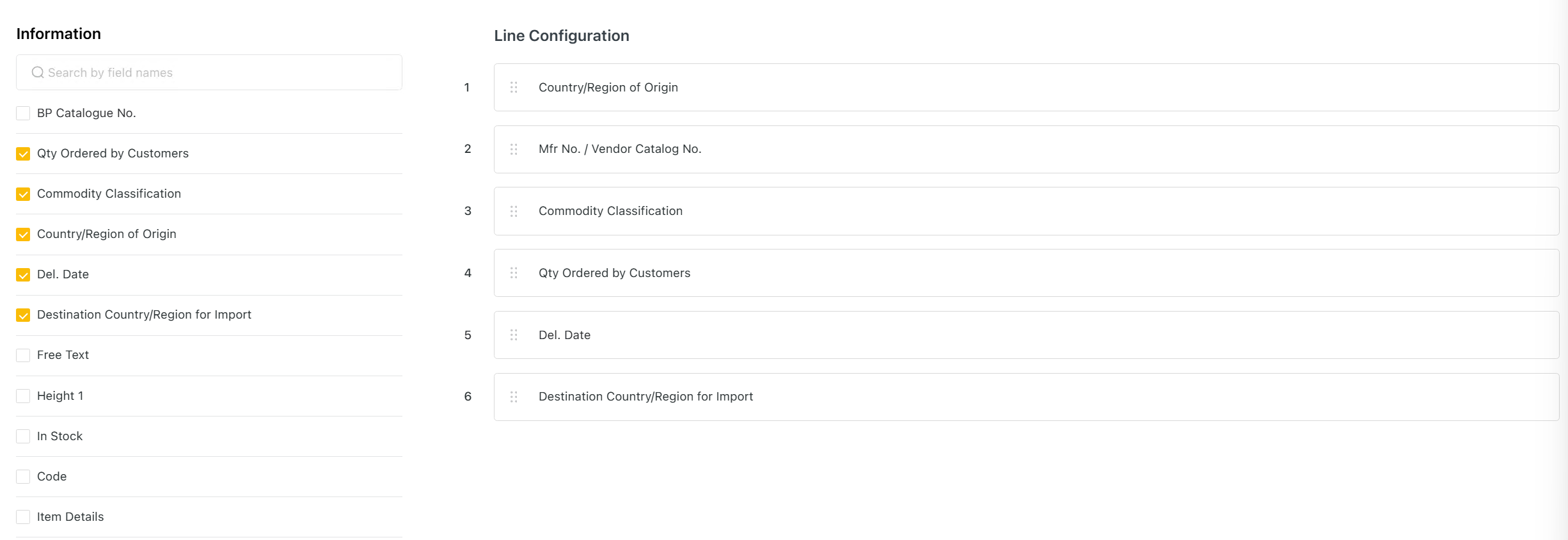
Task: Check the Free Text field
Action: pyautogui.click(x=23, y=355)
